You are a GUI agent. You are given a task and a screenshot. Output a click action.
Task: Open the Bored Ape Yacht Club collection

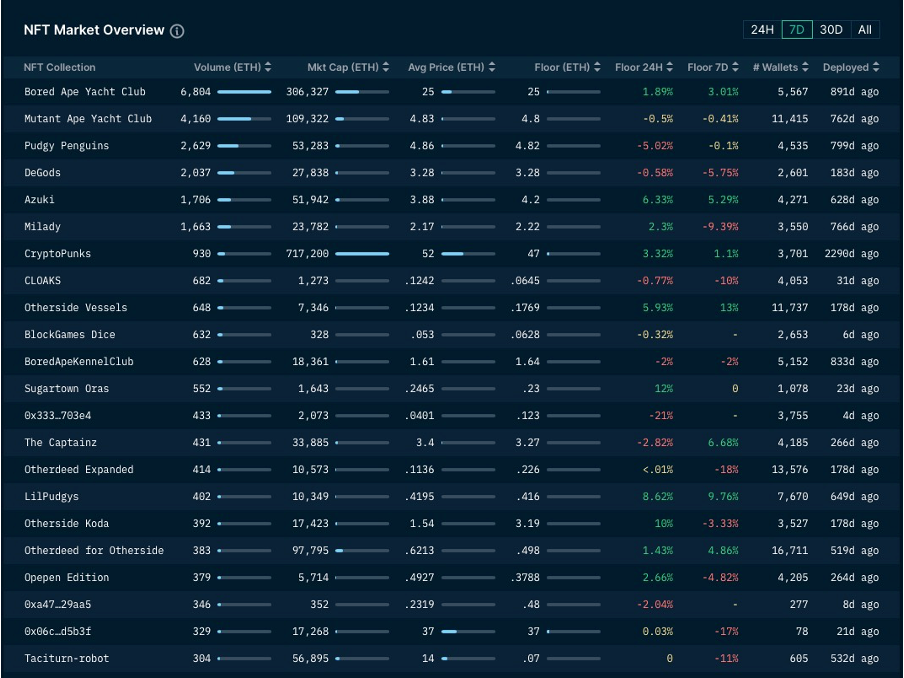click(85, 92)
